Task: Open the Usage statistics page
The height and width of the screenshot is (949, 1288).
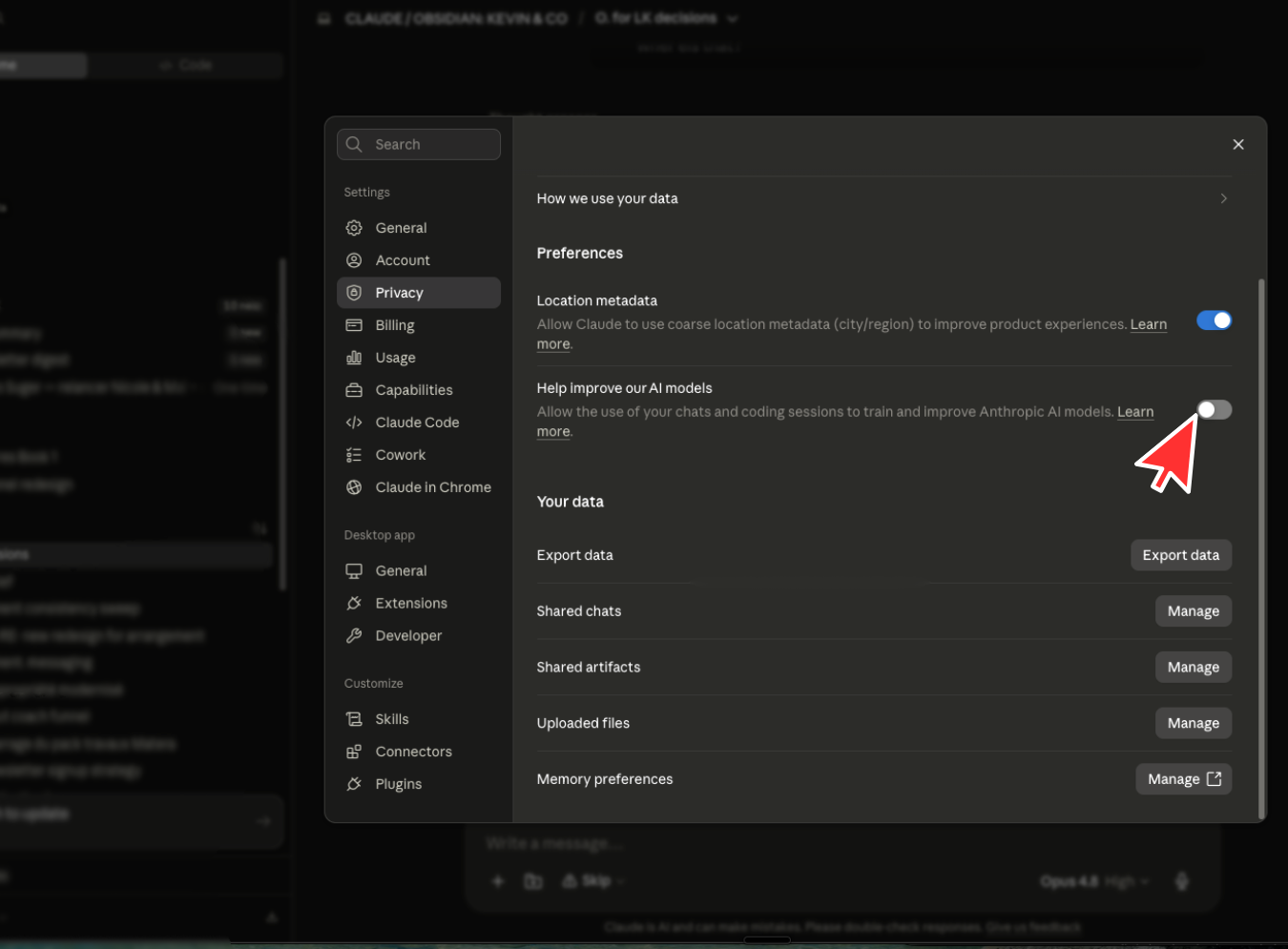Action: click(x=418, y=358)
